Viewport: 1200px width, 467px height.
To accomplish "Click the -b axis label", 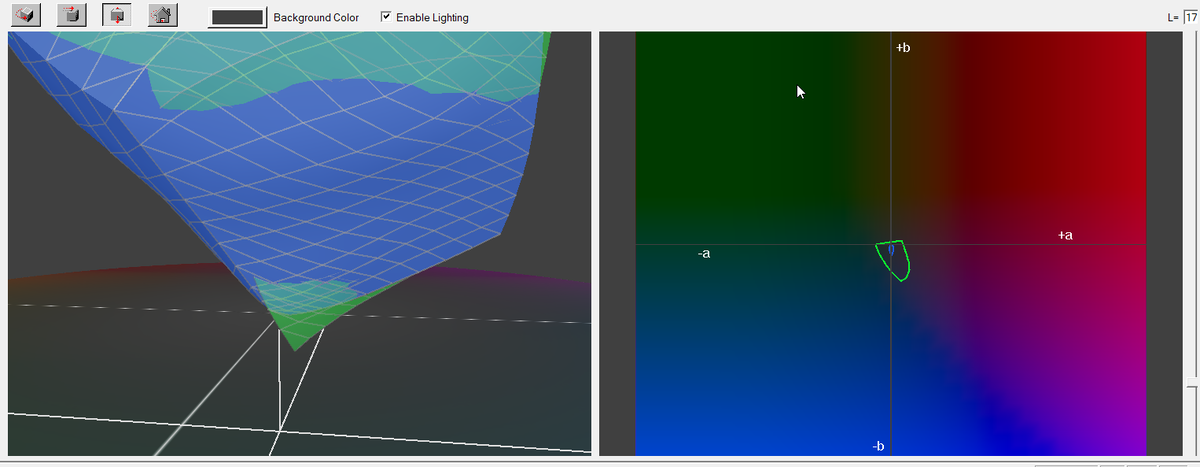I will pyautogui.click(x=877, y=445).
